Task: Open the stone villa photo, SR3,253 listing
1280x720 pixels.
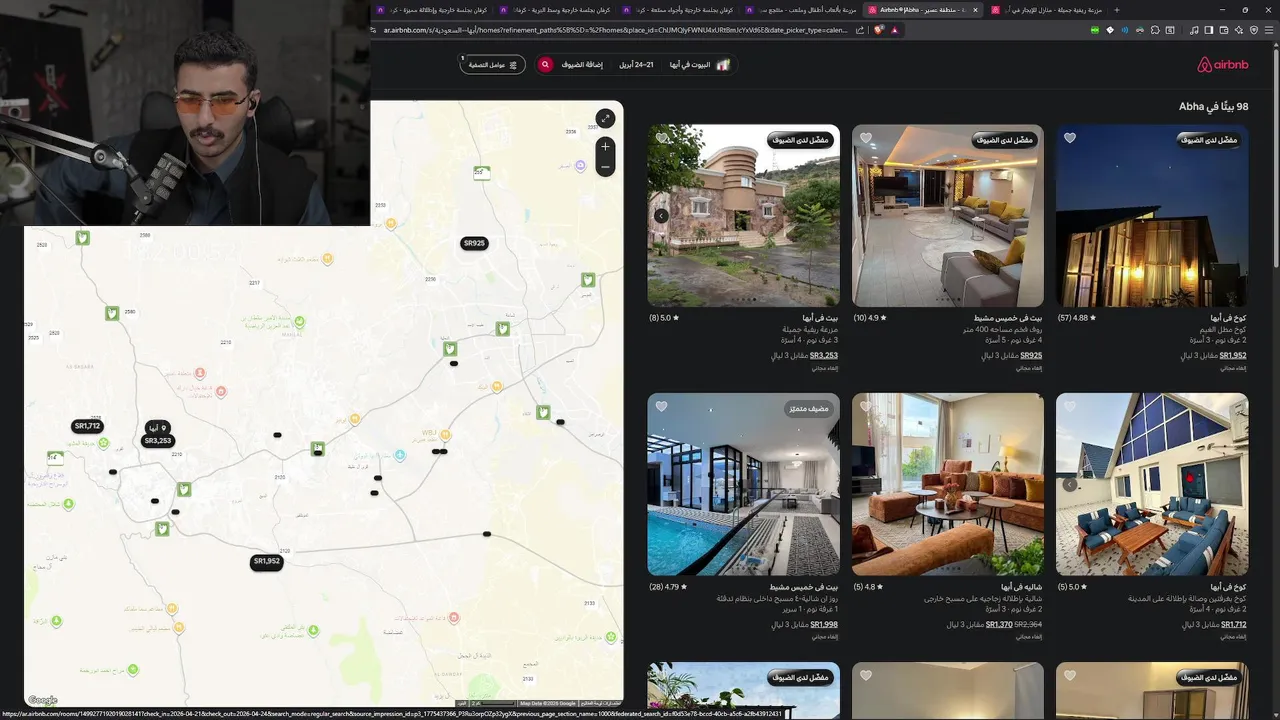Action: tap(744, 215)
